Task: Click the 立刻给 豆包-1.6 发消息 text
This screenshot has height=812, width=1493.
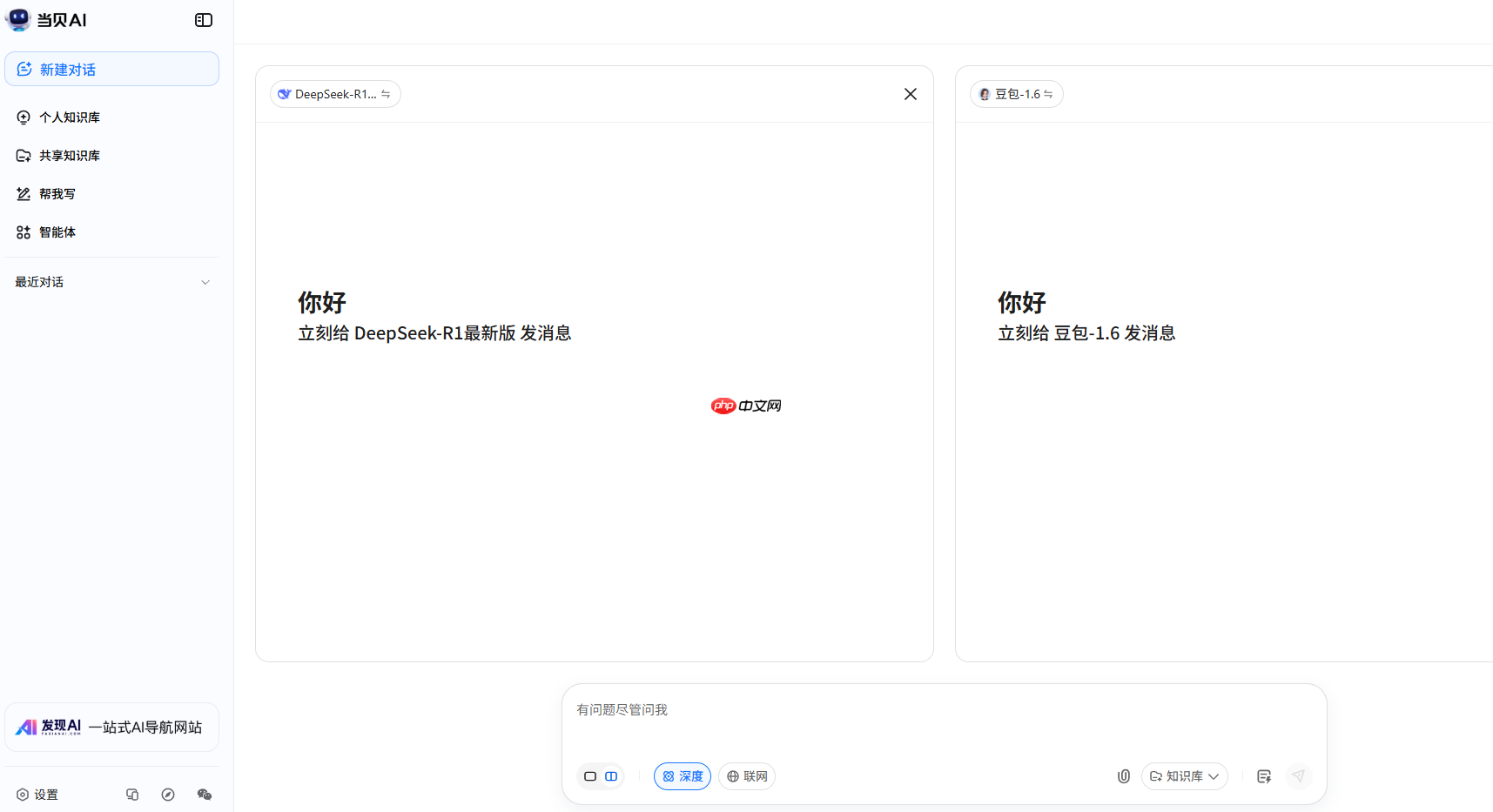Action: point(1086,333)
